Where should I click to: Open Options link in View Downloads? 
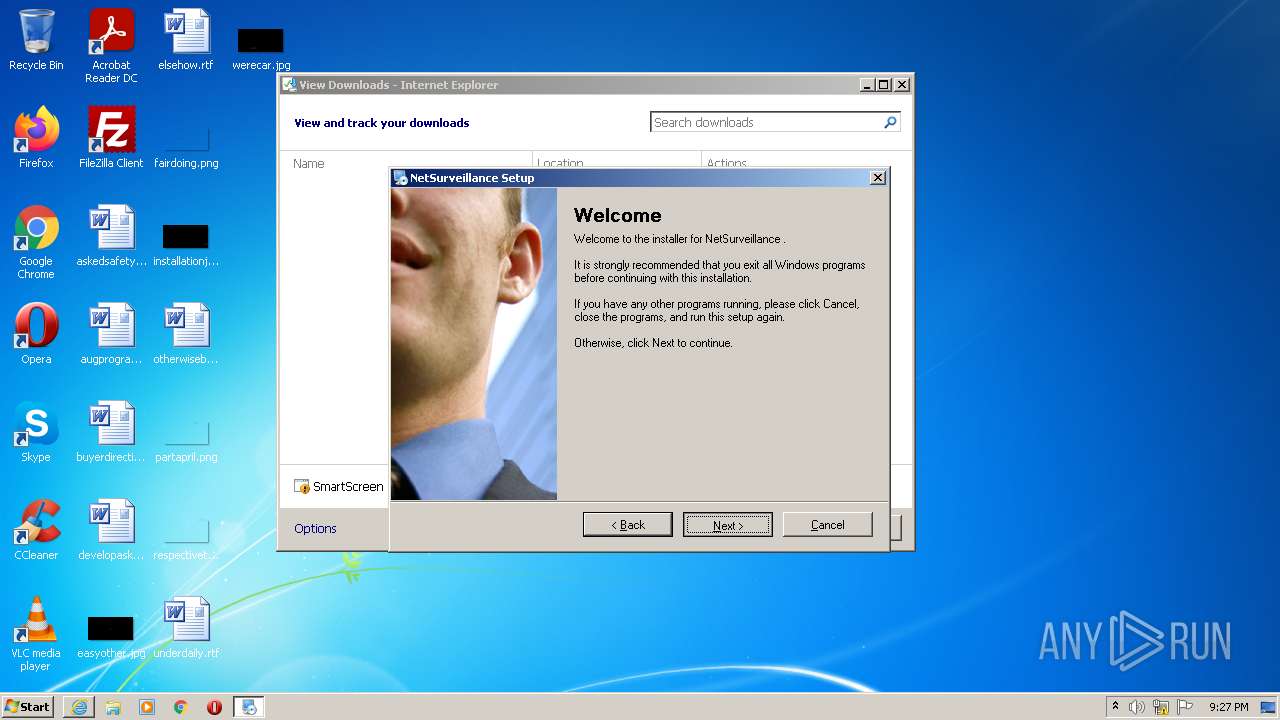(315, 529)
